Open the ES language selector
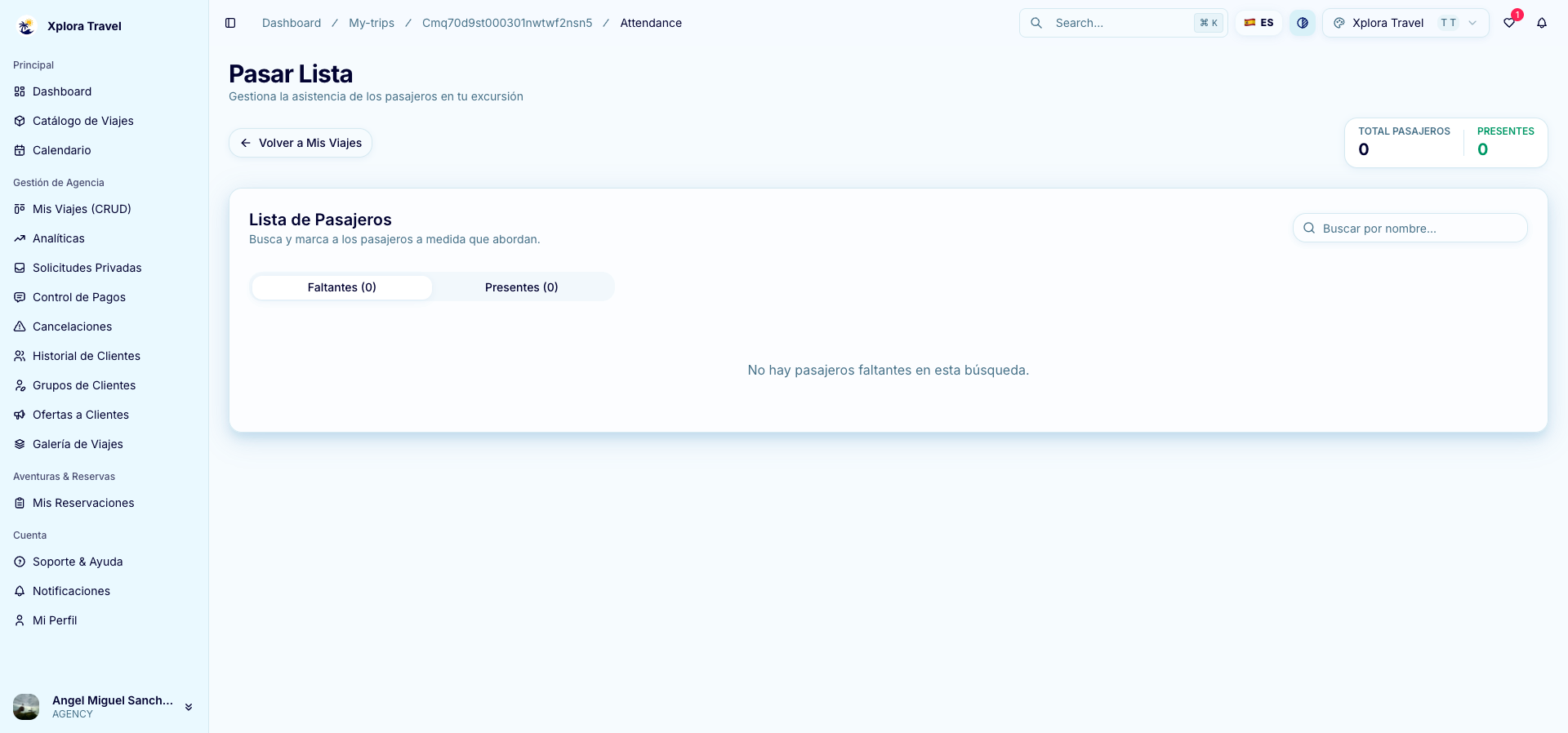The image size is (1568, 733). [1258, 23]
